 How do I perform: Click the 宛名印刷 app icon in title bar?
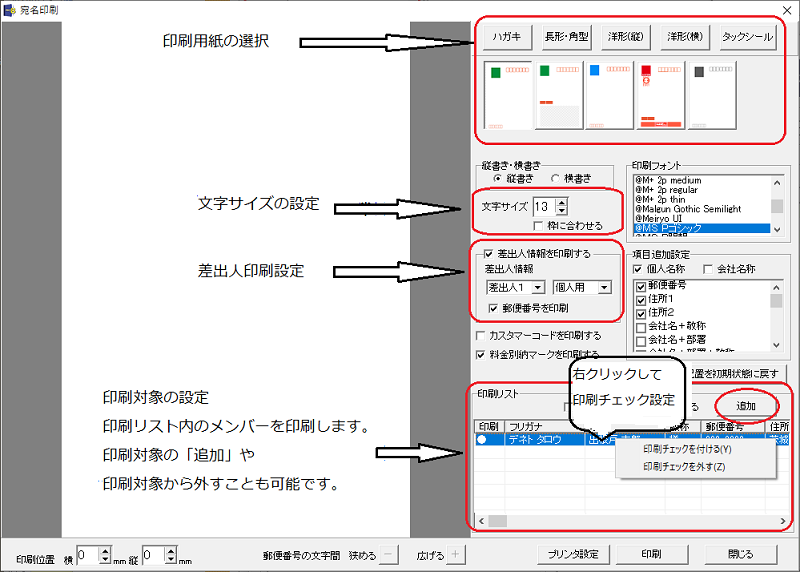click(x=10, y=10)
